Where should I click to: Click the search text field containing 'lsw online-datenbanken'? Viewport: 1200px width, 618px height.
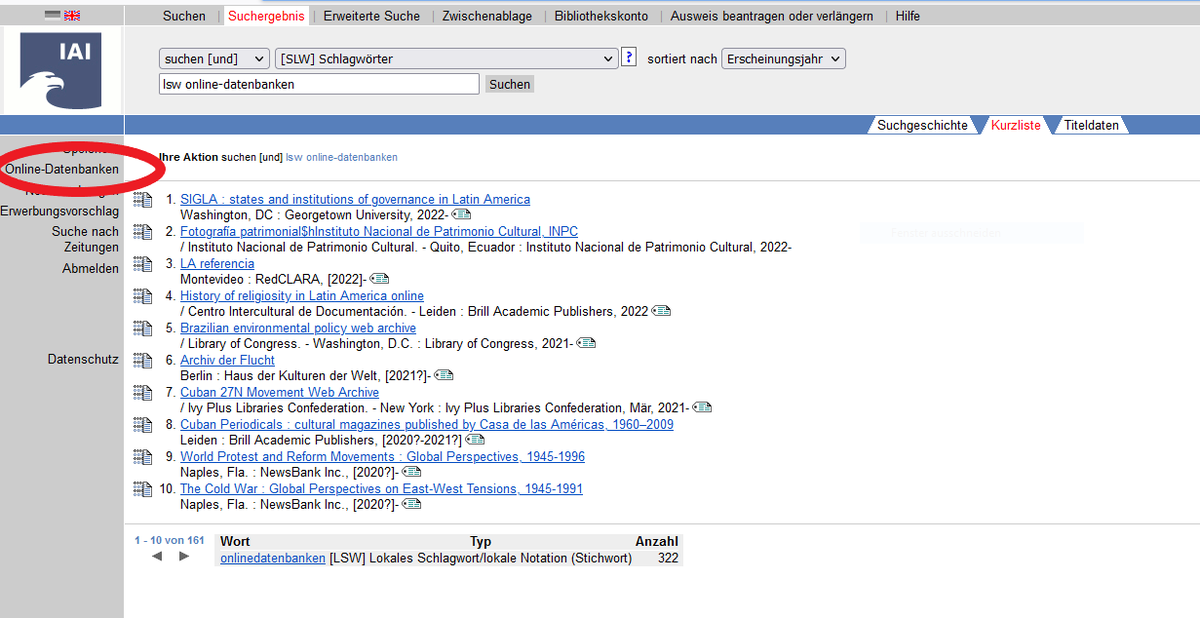[x=319, y=84]
